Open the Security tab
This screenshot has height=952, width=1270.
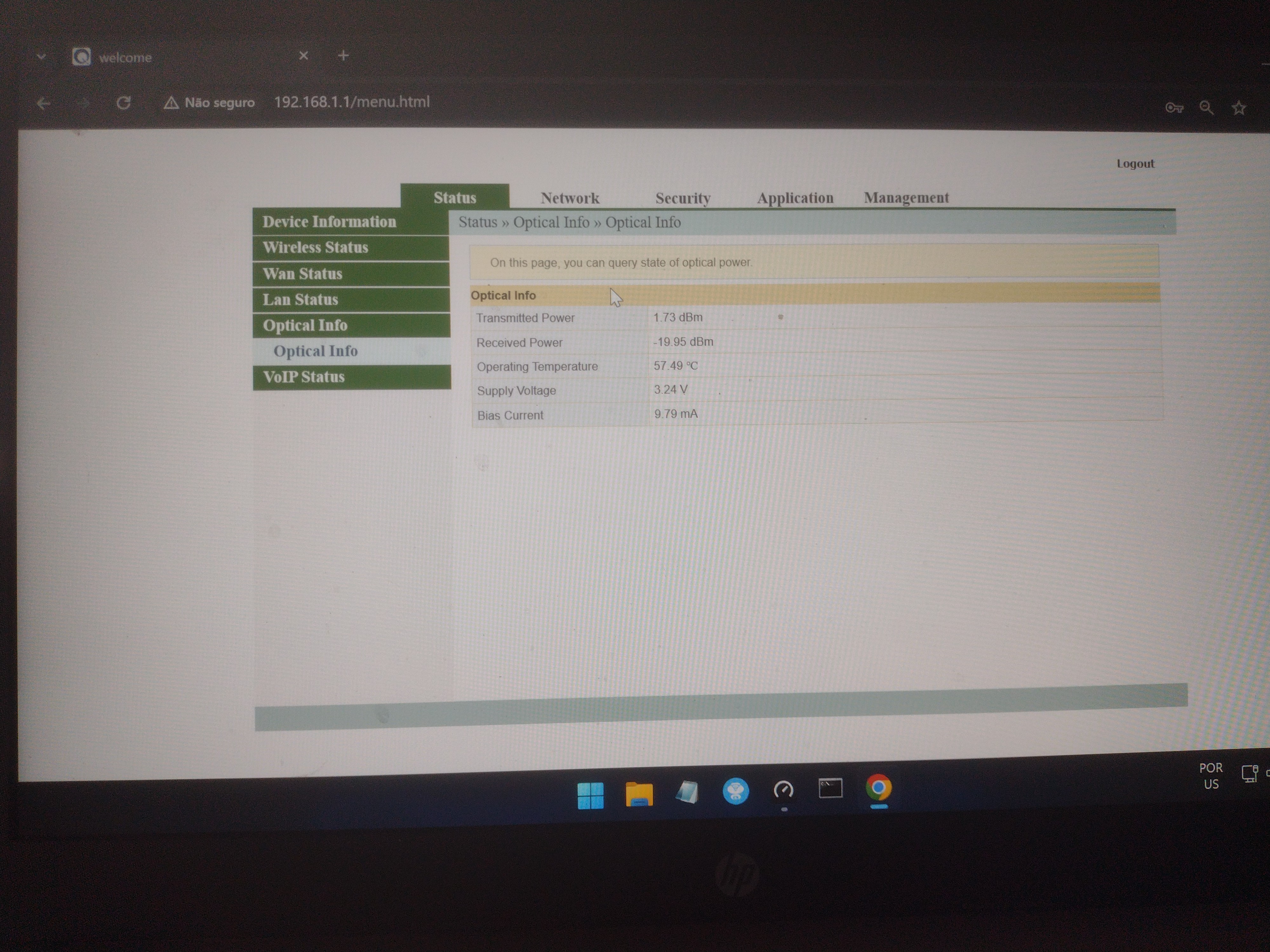click(683, 199)
